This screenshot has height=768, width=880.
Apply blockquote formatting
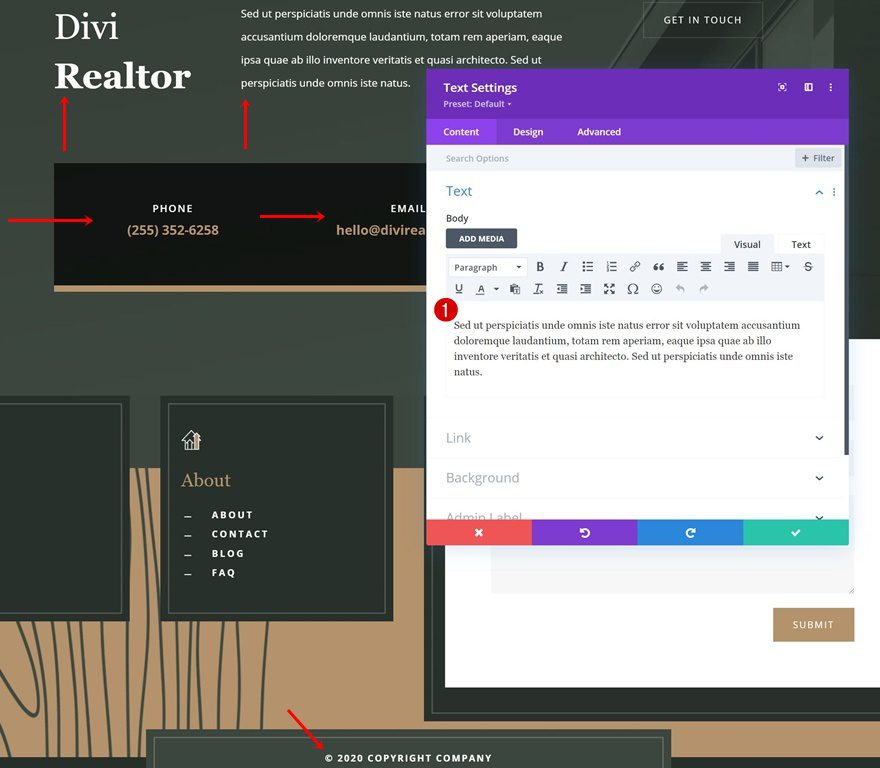click(657, 266)
